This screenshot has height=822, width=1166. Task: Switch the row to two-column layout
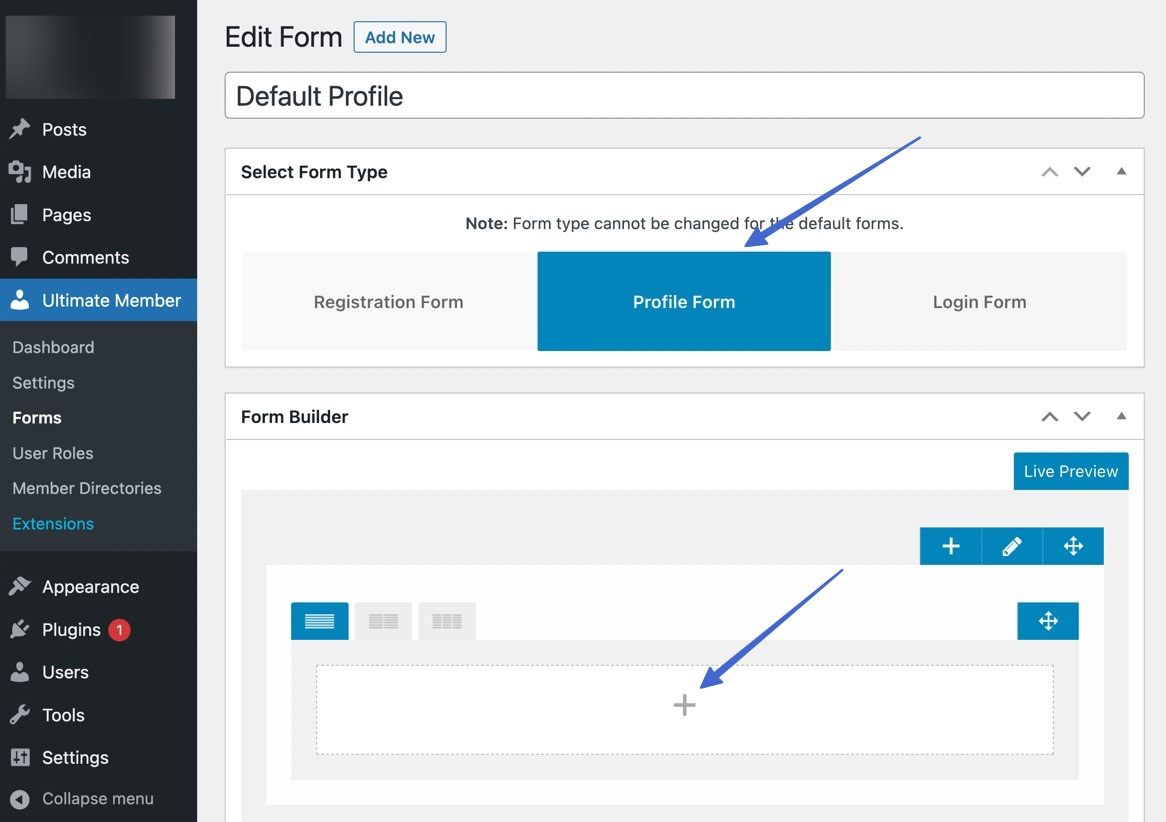383,620
